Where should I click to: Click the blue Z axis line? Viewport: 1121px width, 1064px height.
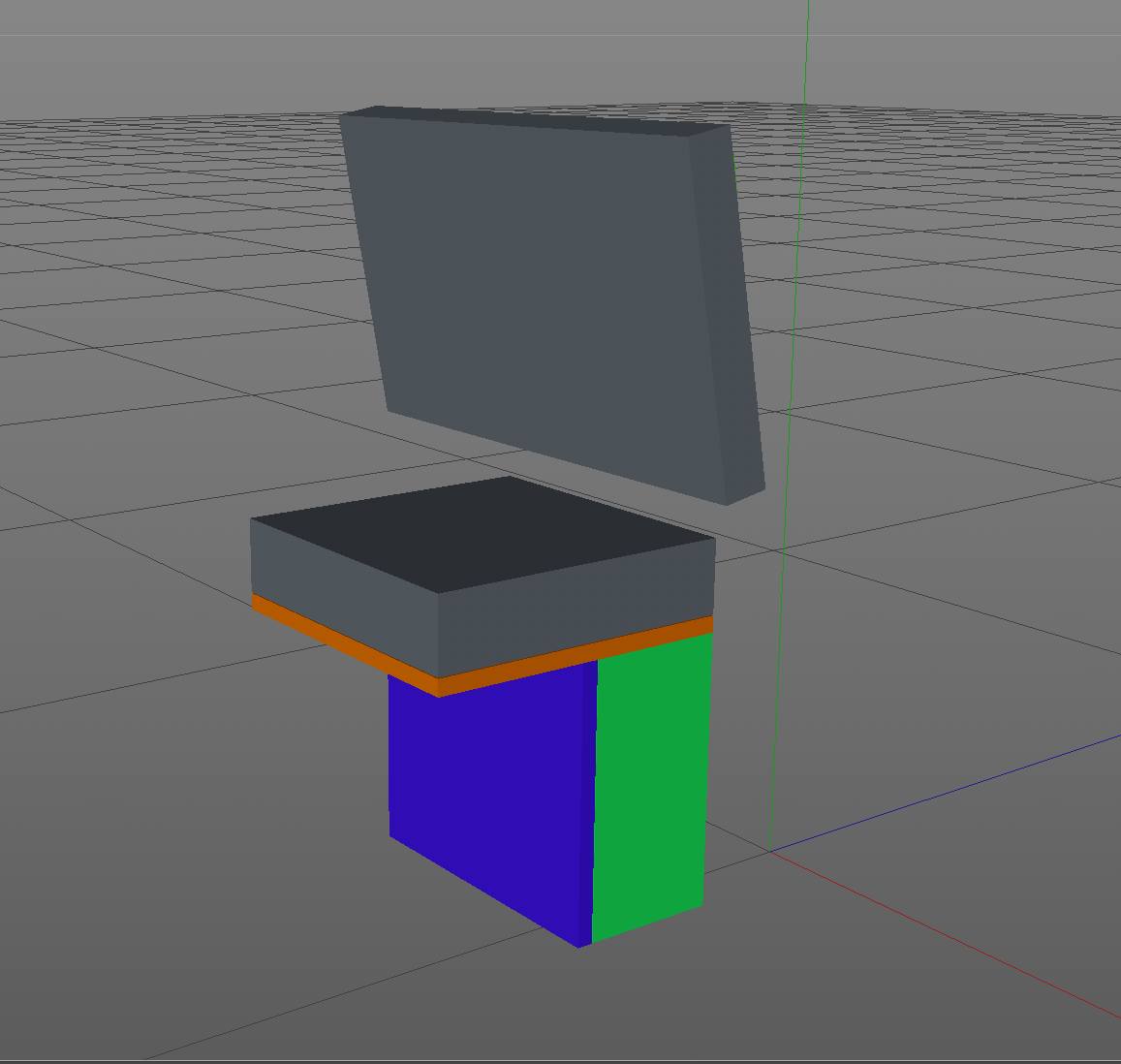click(969, 784)
